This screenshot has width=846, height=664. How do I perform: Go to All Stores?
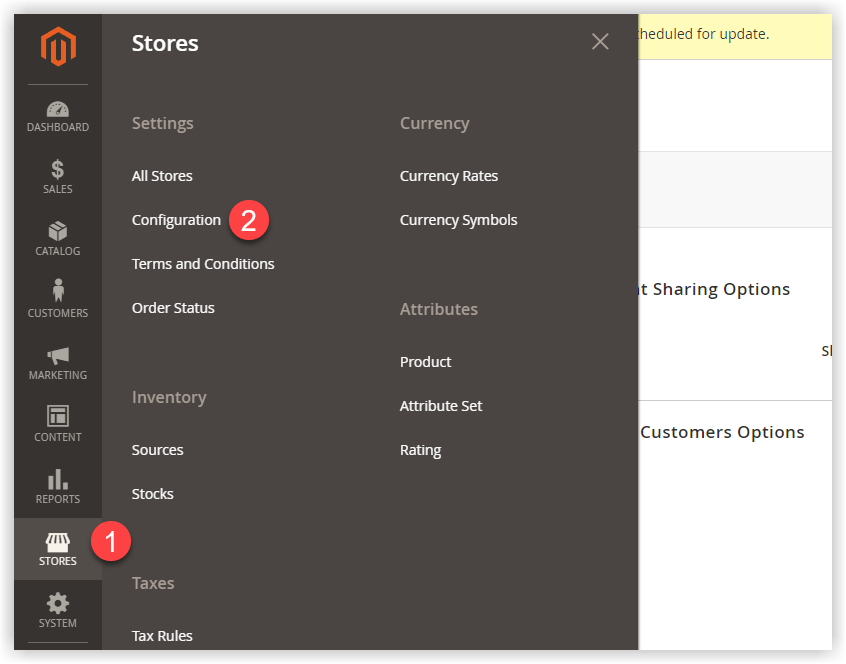tap(162, 176)
